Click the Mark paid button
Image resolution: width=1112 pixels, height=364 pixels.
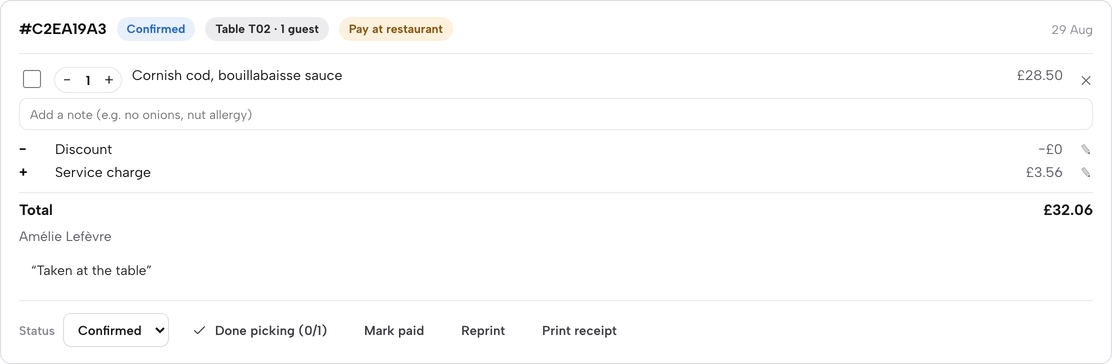click(394, 331)
